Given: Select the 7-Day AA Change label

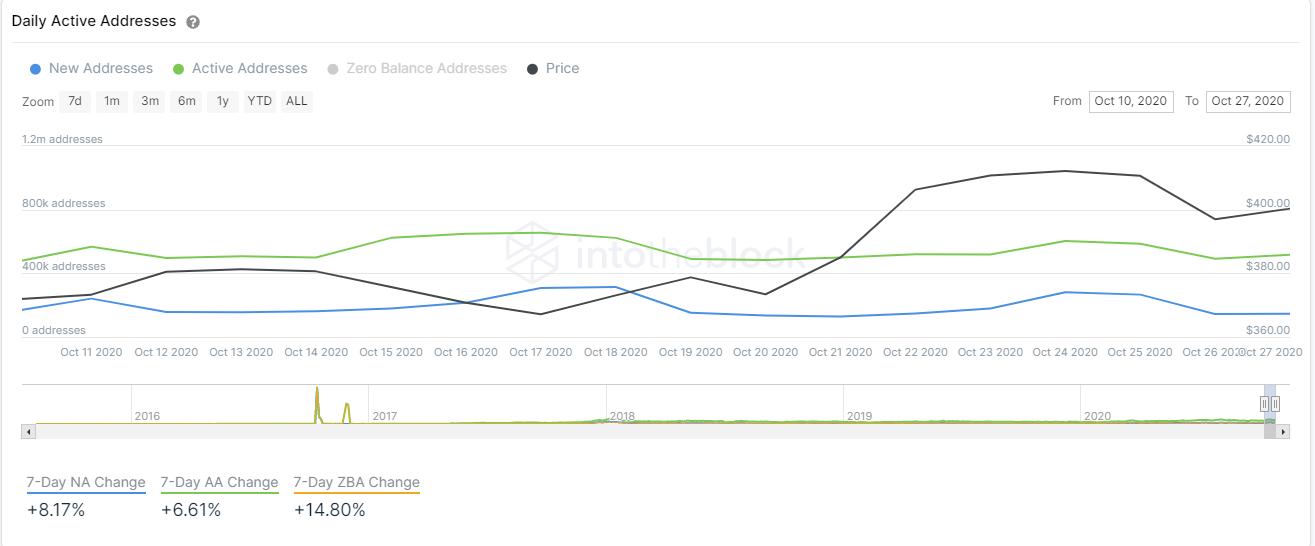Looking at the screenshot, I should pyautogui.click(x=220, y=483).
